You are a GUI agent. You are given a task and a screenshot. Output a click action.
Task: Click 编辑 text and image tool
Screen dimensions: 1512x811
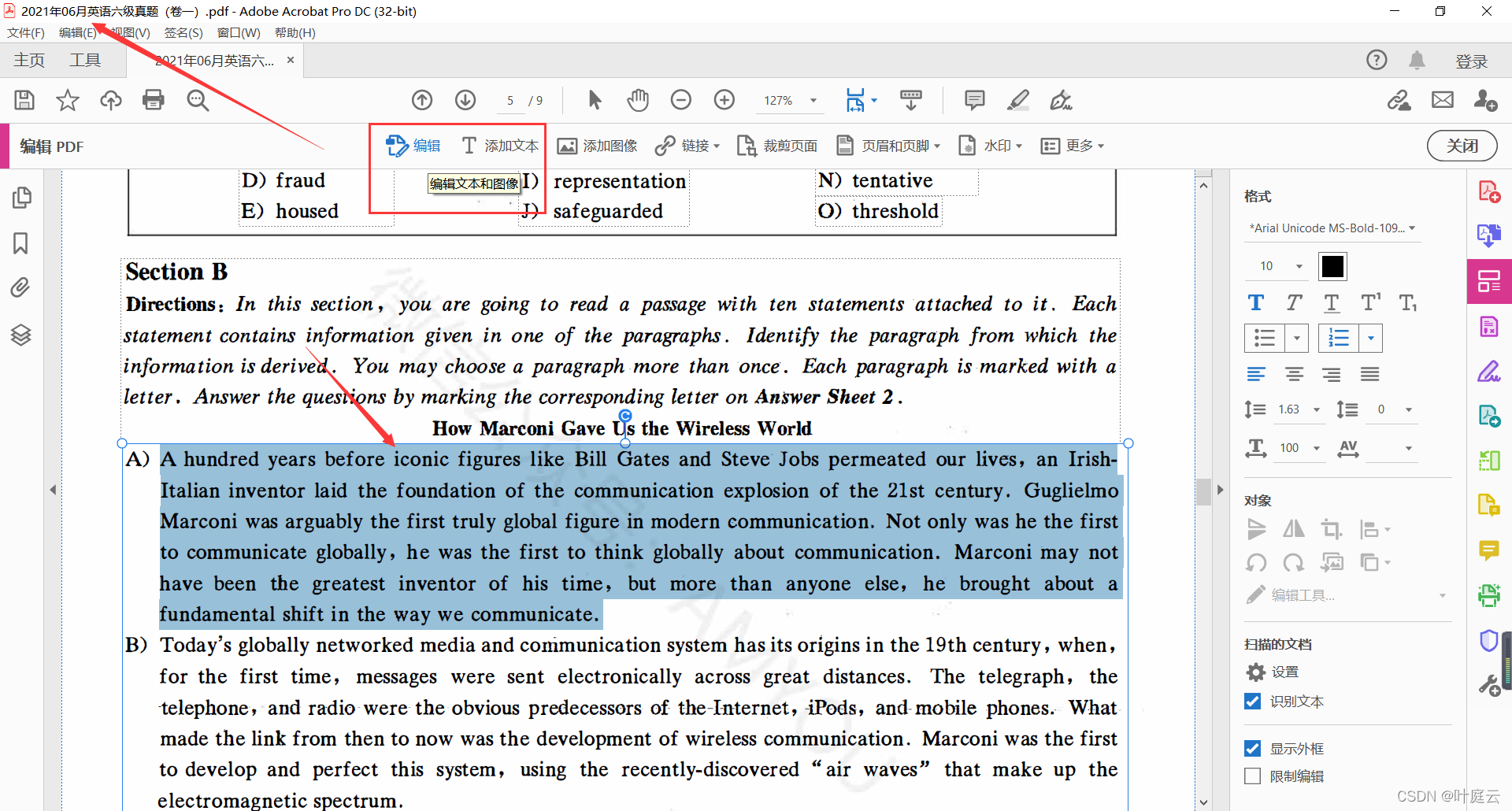click(x=413, y=146)
